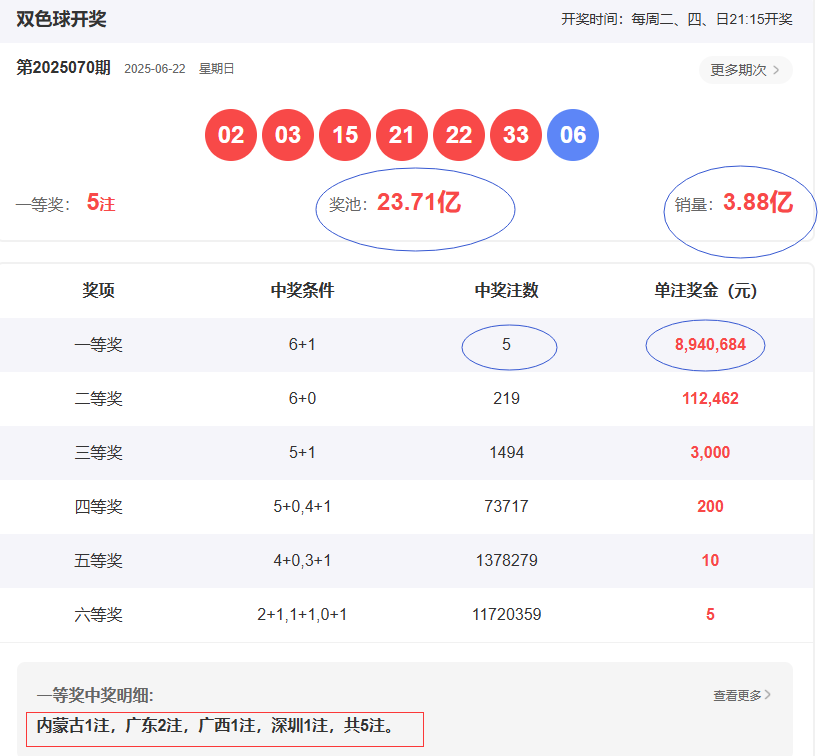Click the red ball numbered 21
This screenshot has height=756, width=835.
(402, 135)
